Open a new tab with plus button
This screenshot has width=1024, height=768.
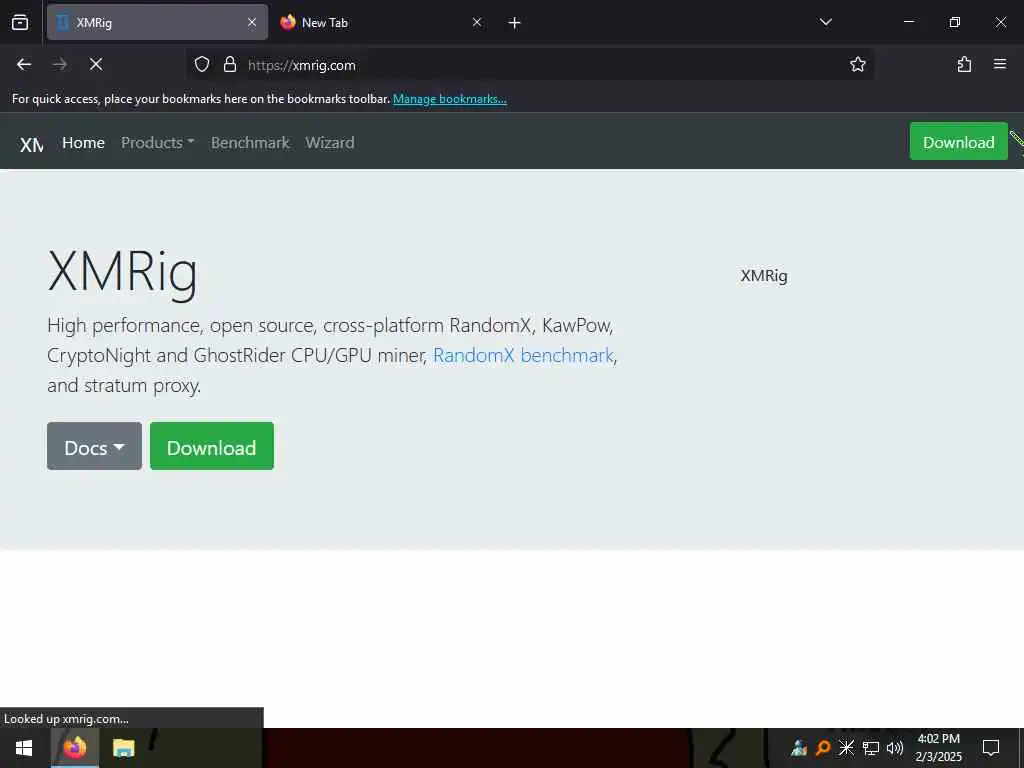coord(515,23)
